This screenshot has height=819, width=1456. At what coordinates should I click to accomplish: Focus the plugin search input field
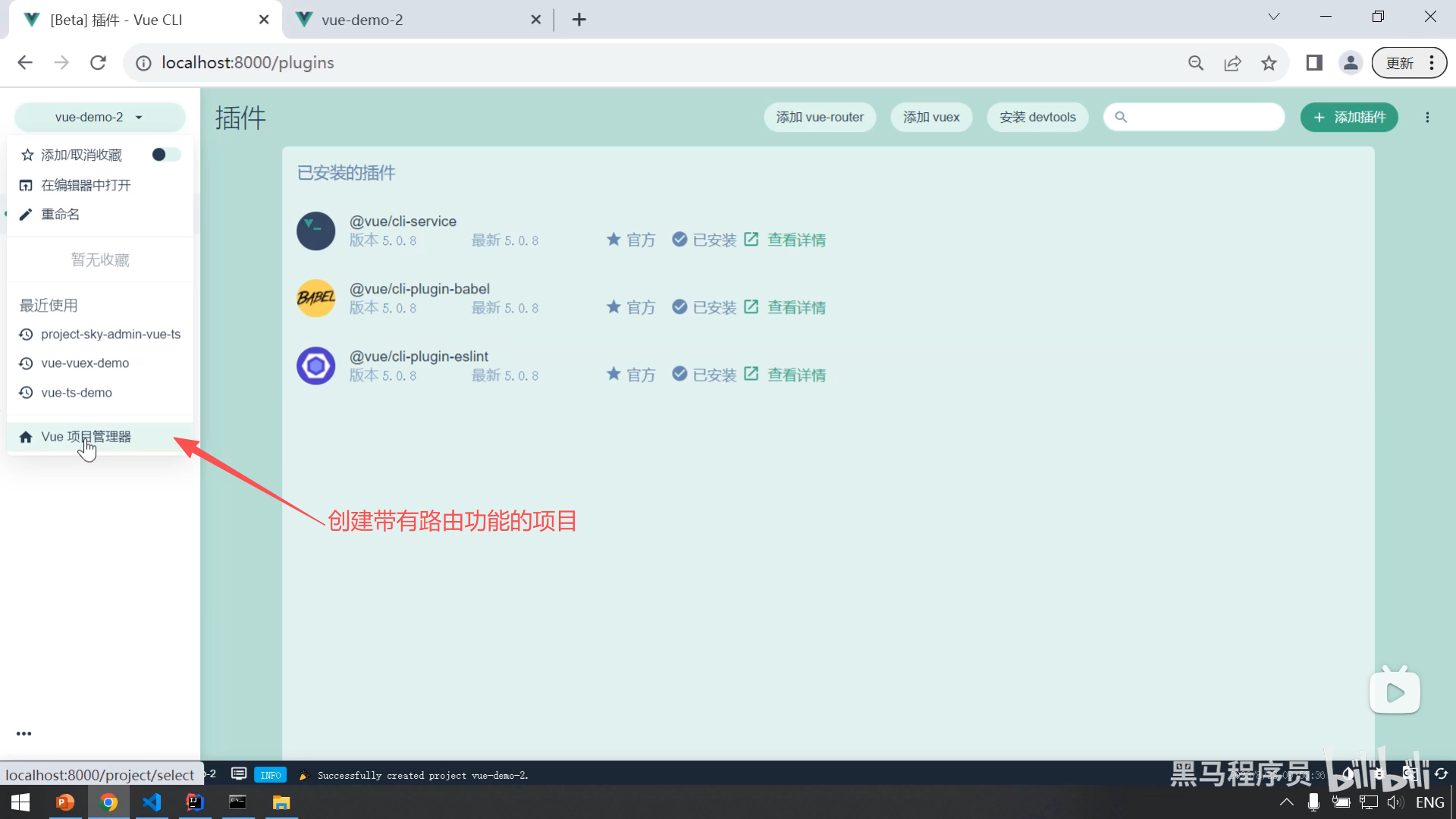[x=1203, y=117]
